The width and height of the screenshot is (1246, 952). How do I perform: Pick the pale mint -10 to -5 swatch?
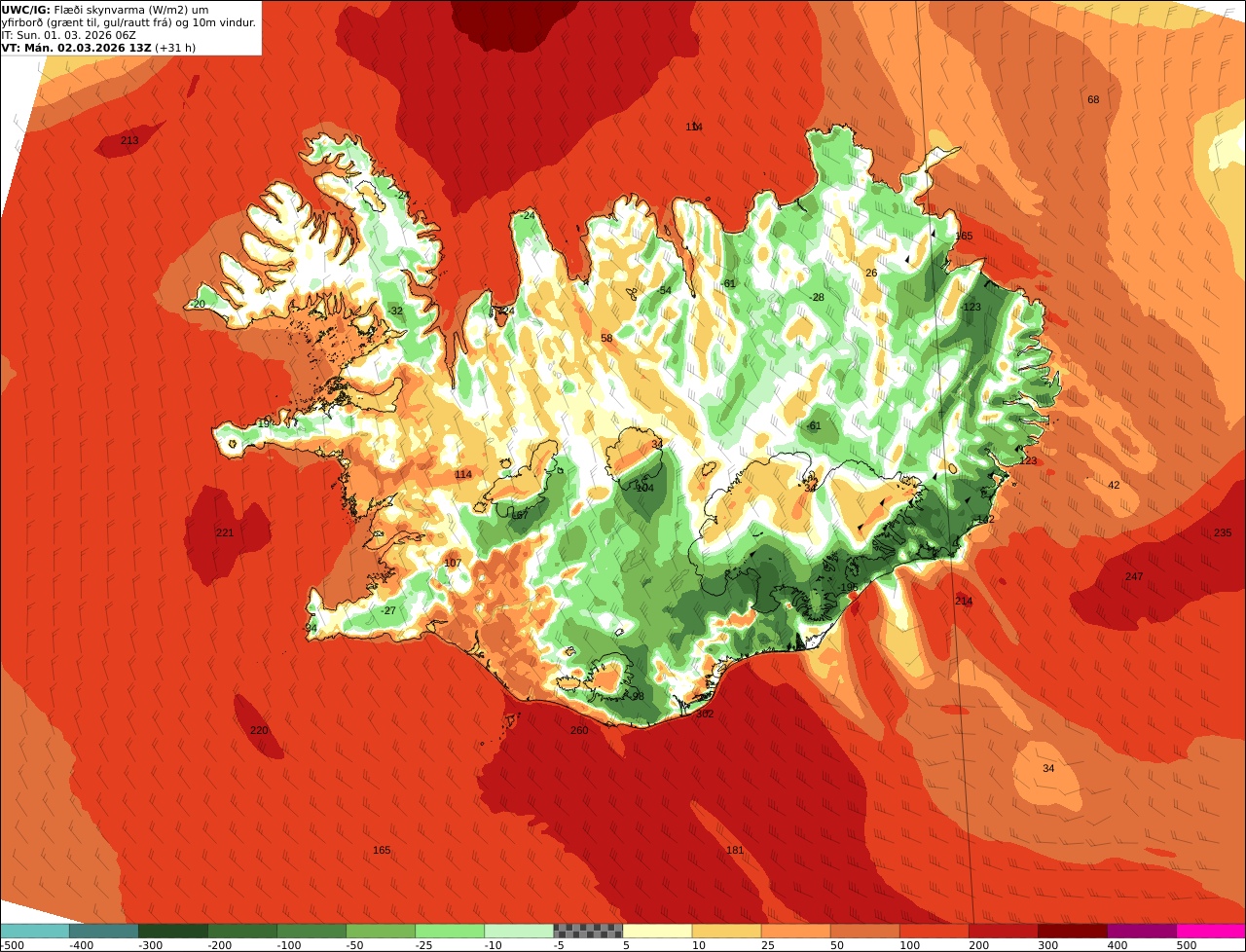(x=519, y=931)
